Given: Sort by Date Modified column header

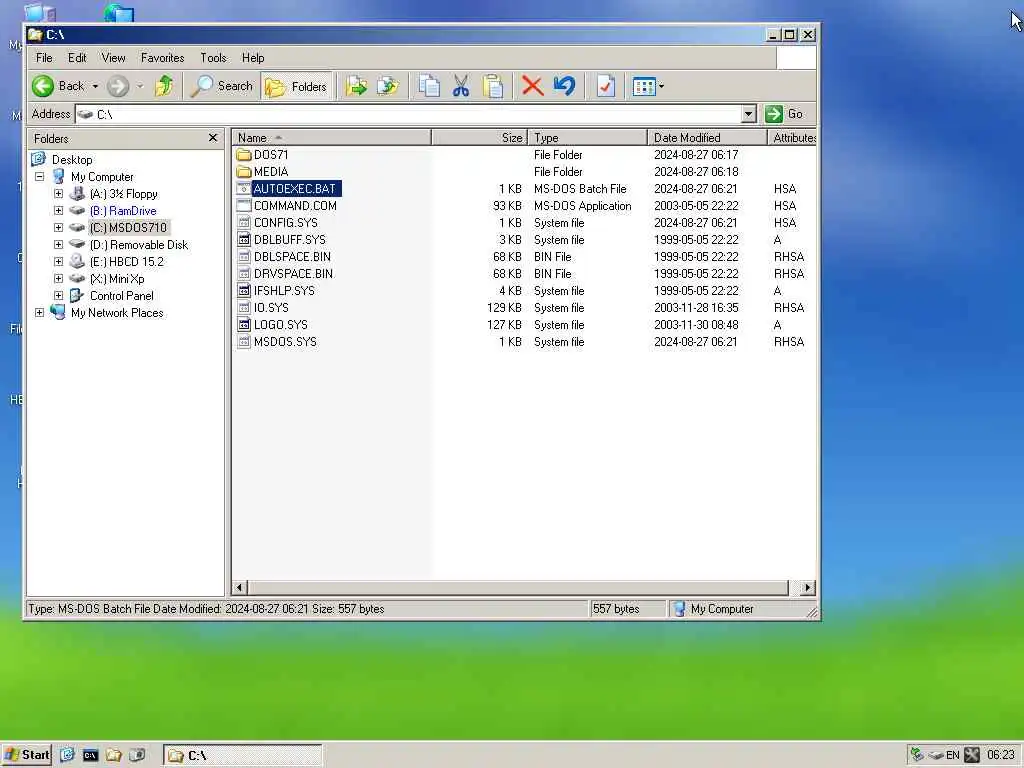Looking at the screenshot, I should point(707,138).
